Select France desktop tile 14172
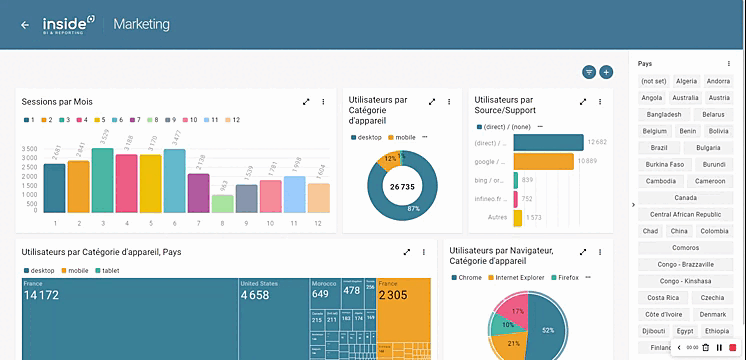Viewport: 746px width, 360px height. (x=129, y=319)
